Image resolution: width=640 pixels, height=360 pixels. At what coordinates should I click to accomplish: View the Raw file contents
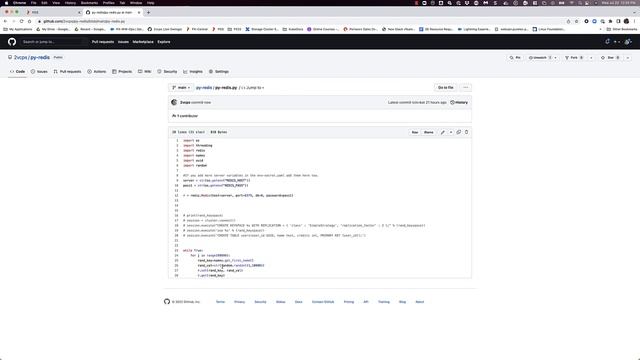pyautogui.click(x=415, y=132)
